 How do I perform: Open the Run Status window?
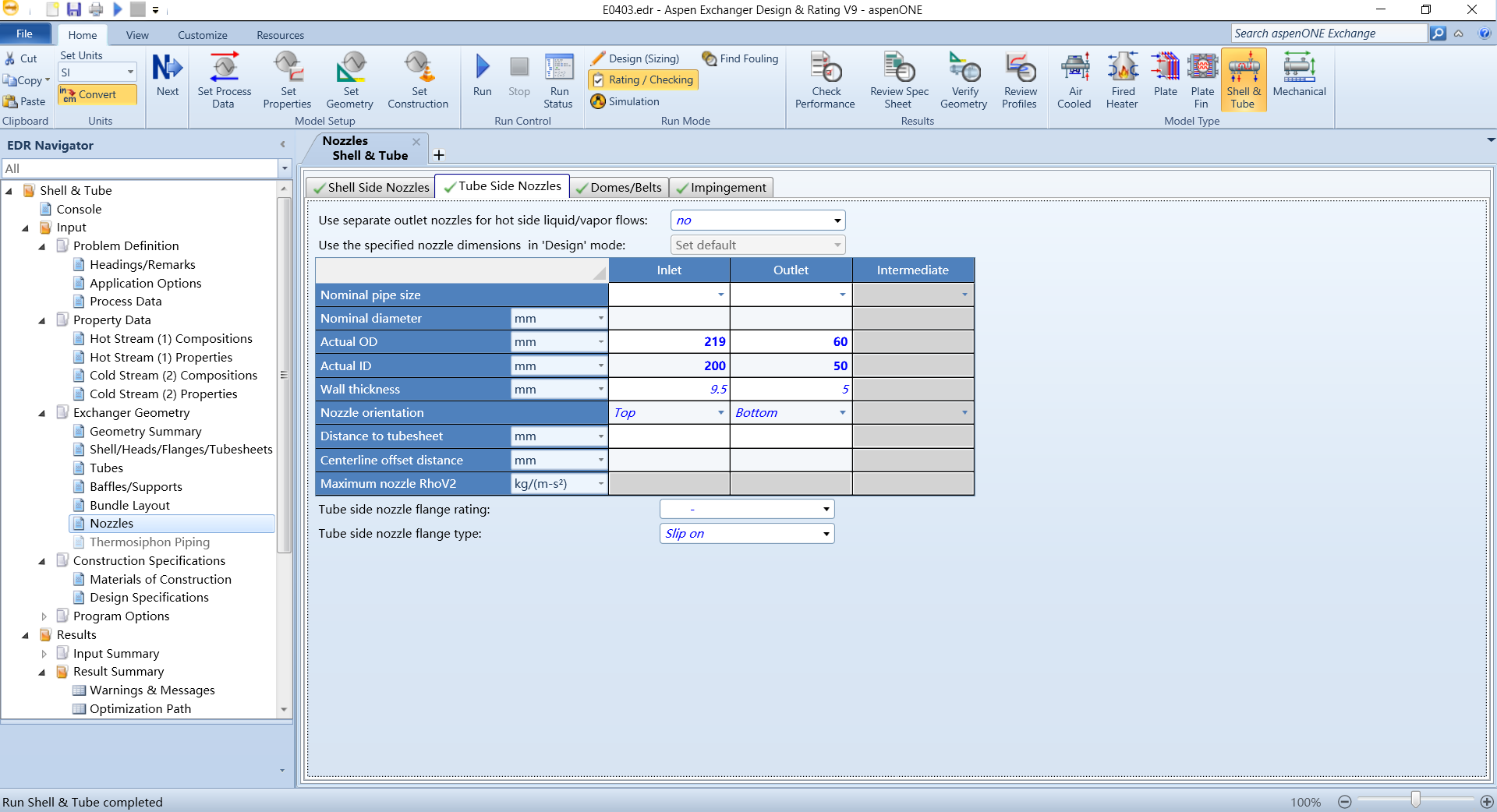pos(559,80)
